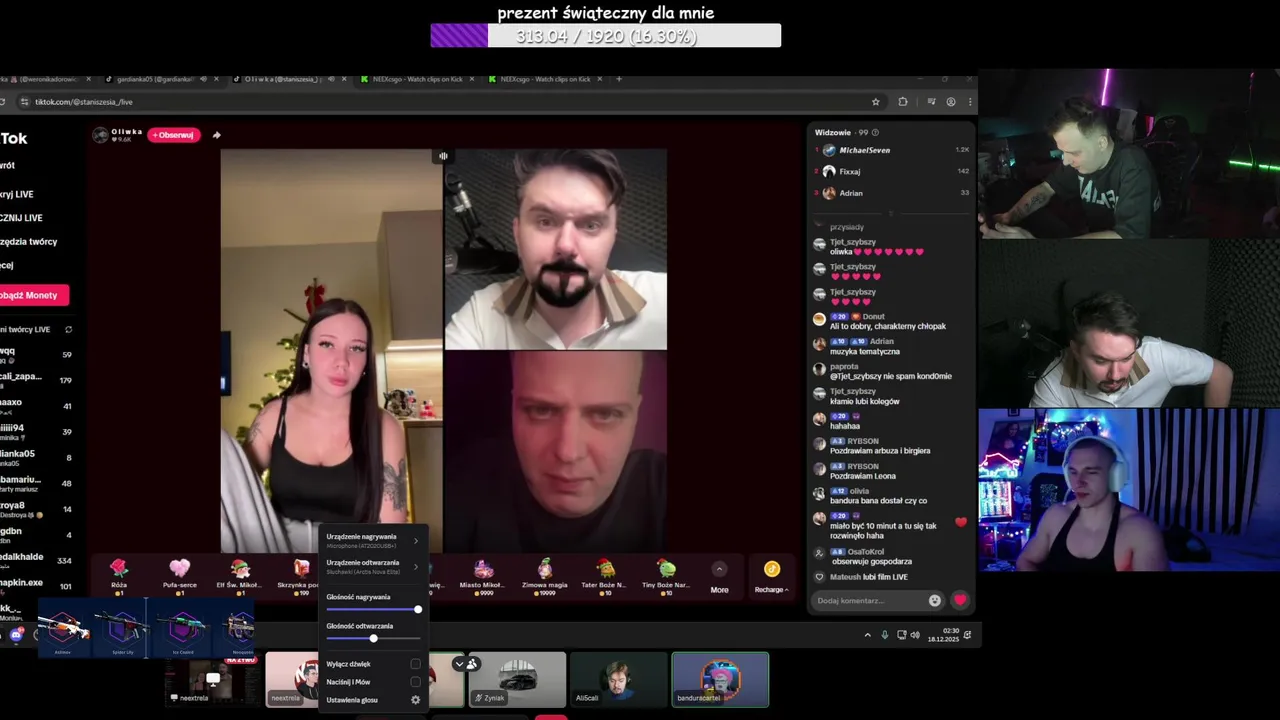Select the banduracartel Discord call tile
The width and height of the screenshot is (1280, 720).
720,680
